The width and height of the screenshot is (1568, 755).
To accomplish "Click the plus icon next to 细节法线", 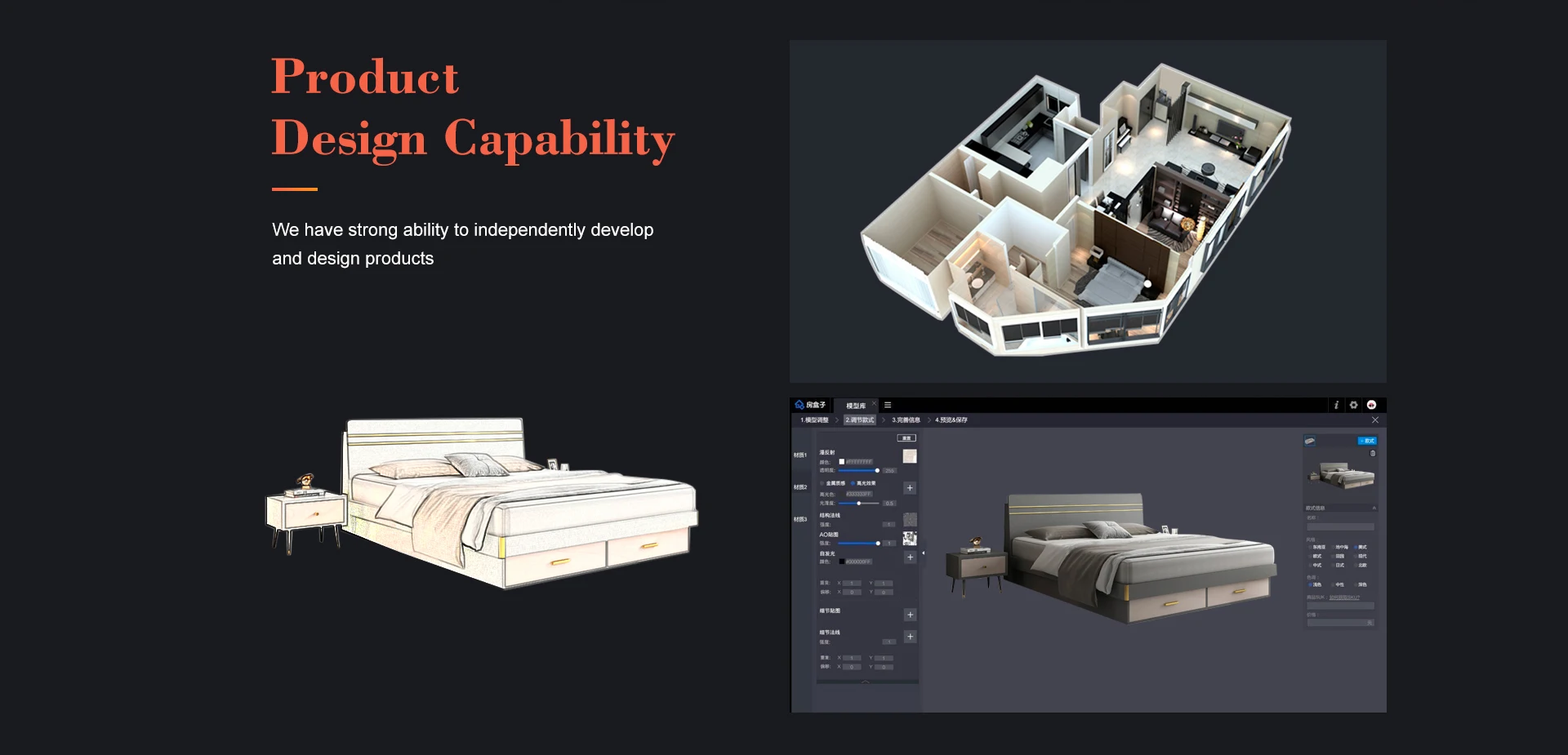I will [x=910, y=637].
